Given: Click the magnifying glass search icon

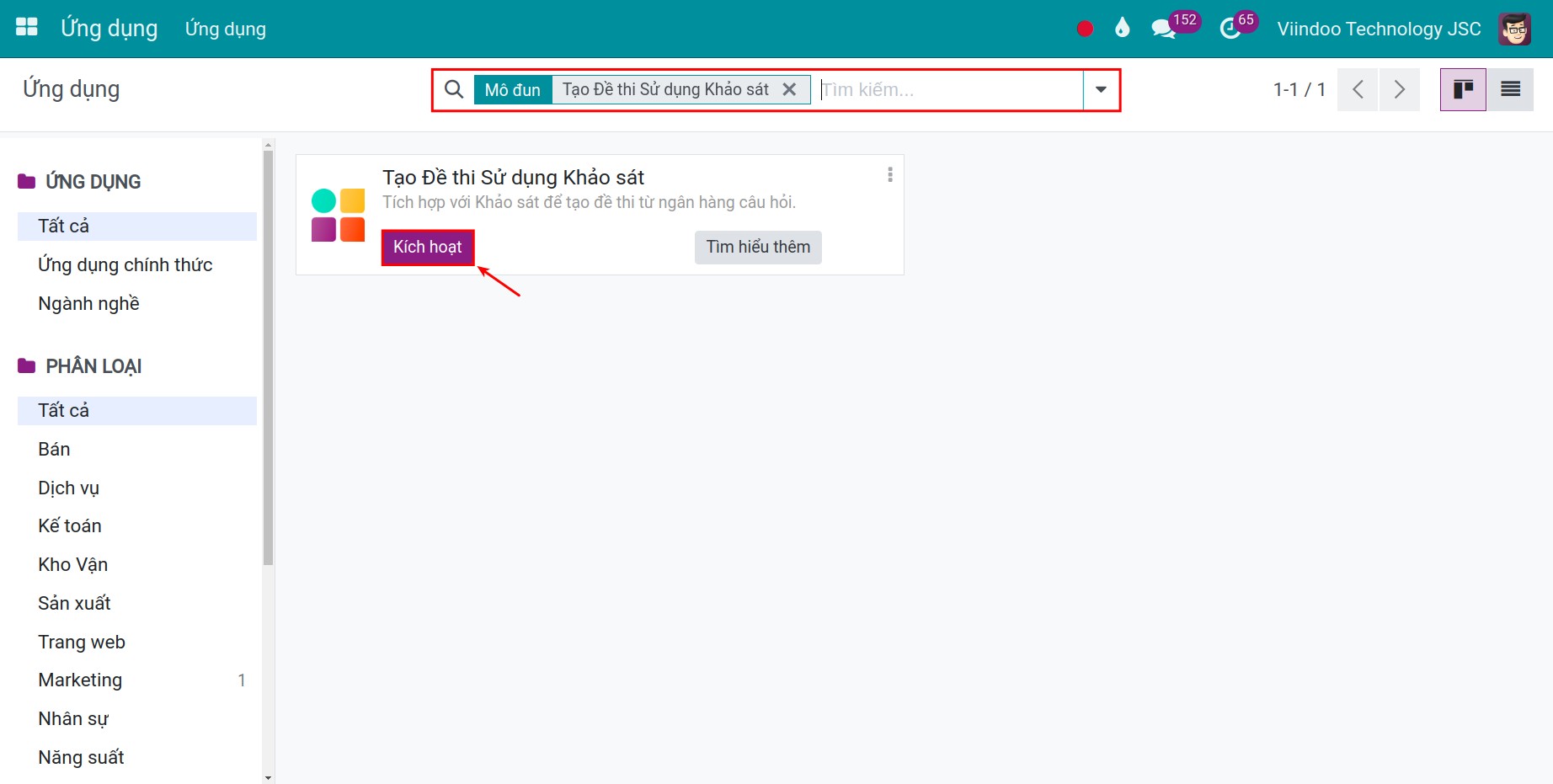Looking at the screenshot, I should click(x=454, y=89).
